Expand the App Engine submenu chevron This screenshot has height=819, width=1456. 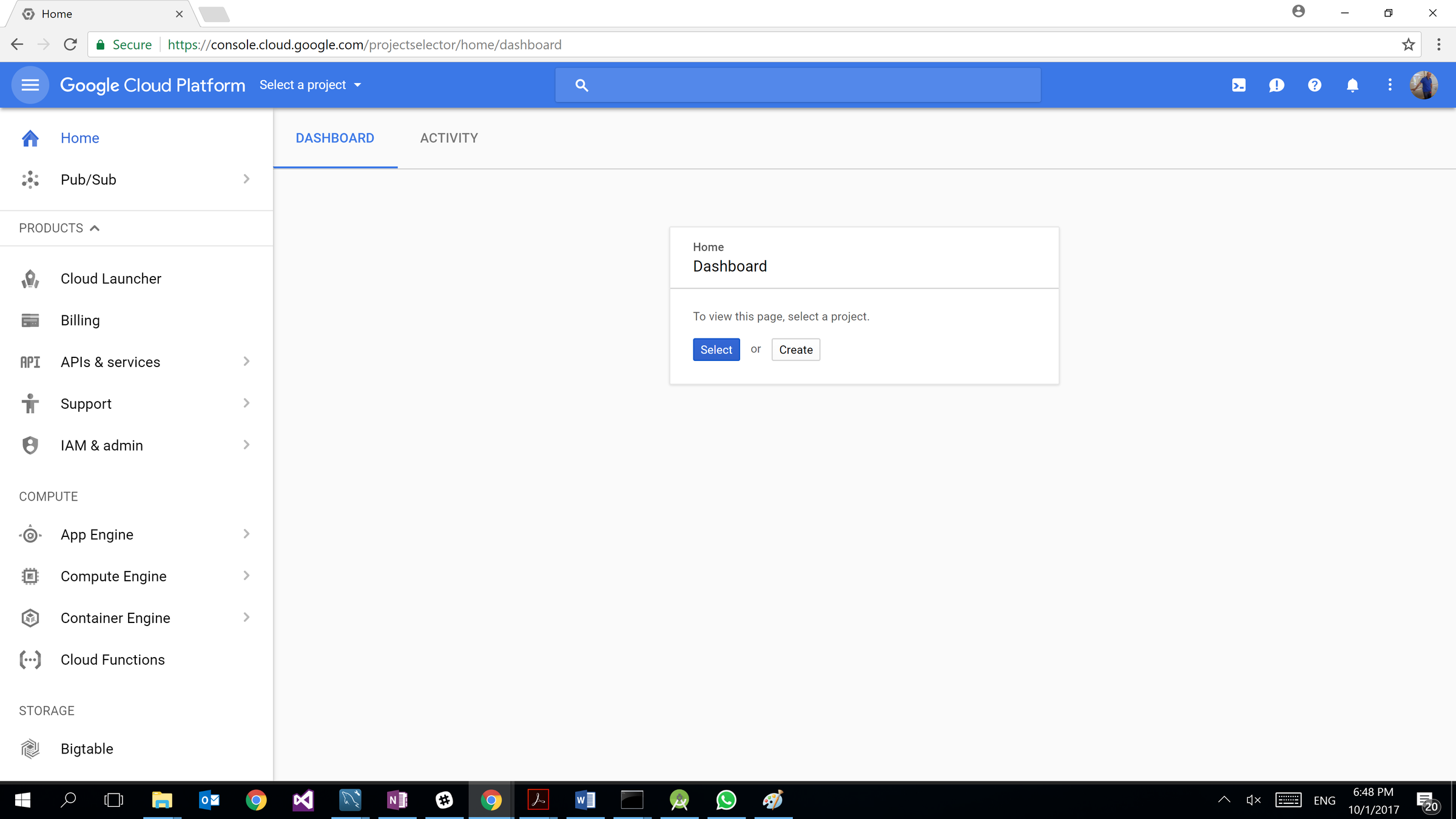[x=246, y=534]
